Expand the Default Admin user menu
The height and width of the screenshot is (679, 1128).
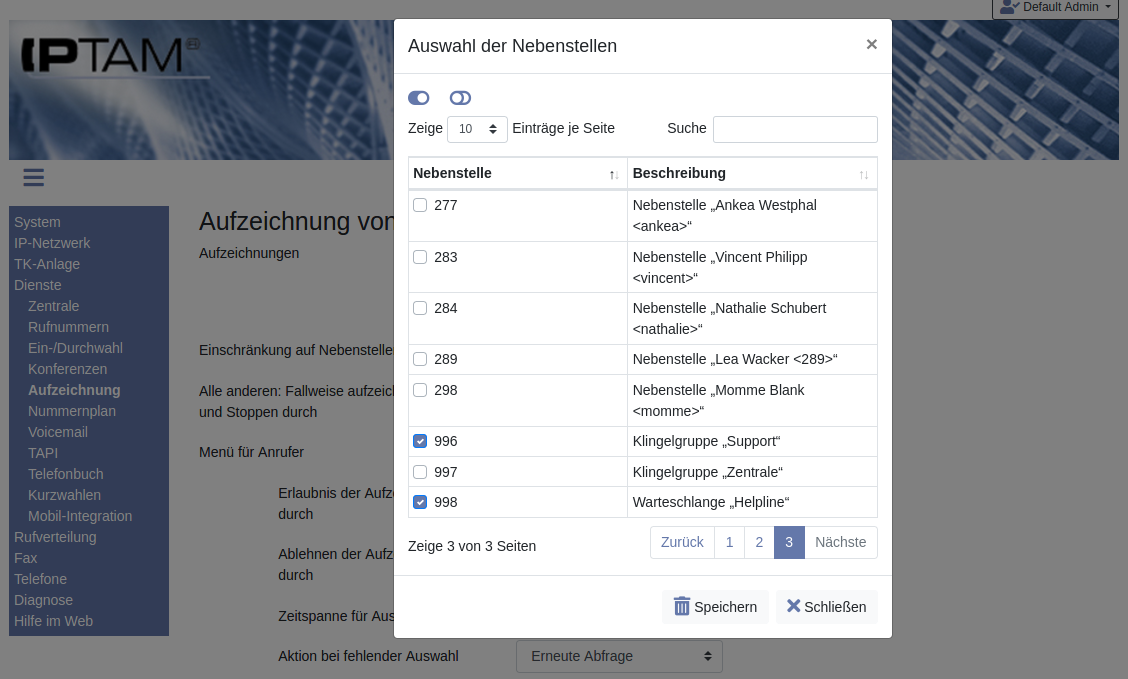(1059, 8)
